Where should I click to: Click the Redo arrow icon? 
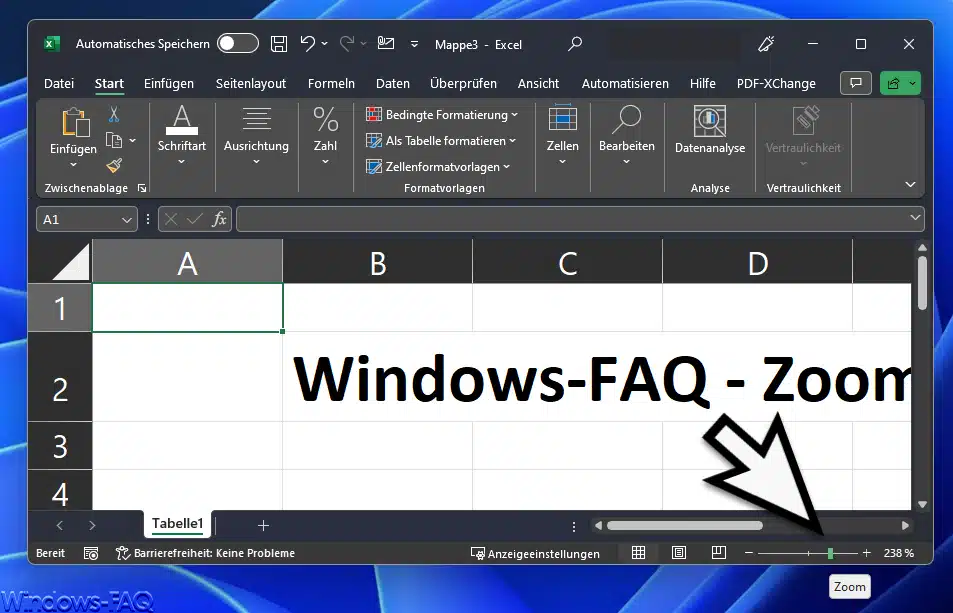(347, 44)
